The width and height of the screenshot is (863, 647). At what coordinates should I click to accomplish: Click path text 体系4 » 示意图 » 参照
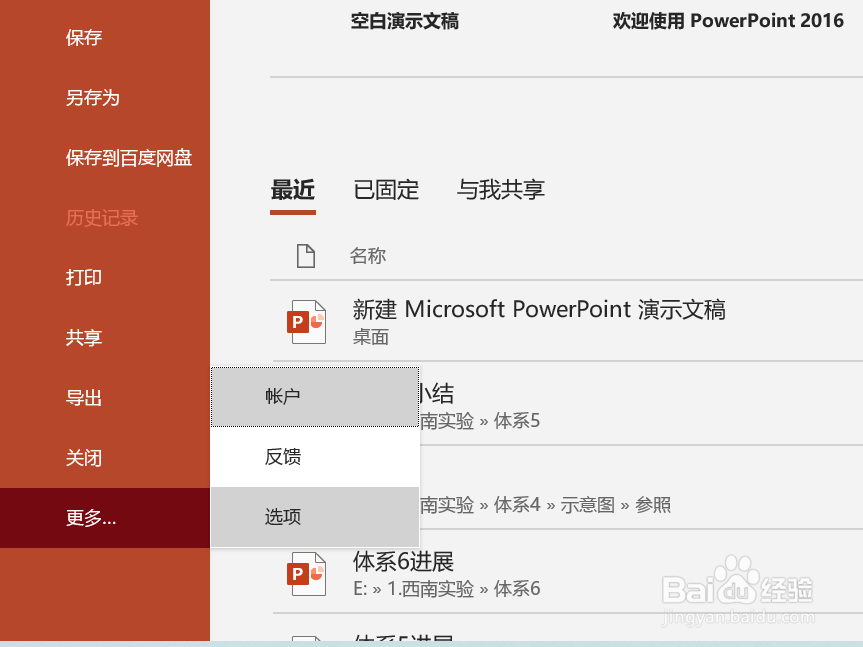tap(582, 505)
